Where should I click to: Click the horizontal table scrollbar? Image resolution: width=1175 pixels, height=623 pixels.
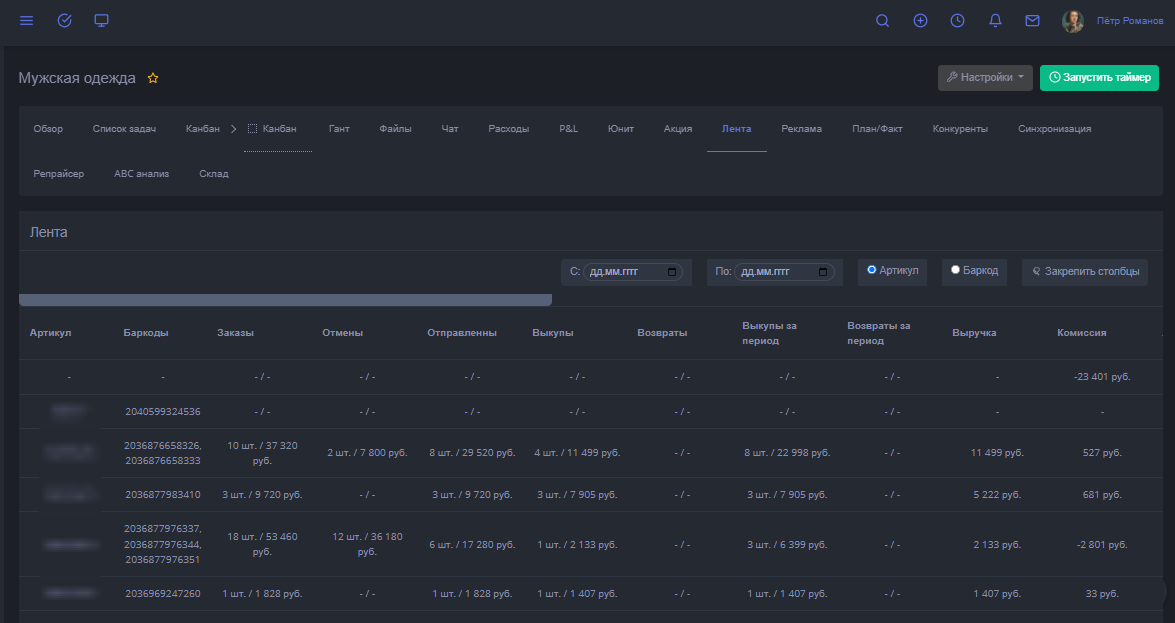[x=285, y=300]
